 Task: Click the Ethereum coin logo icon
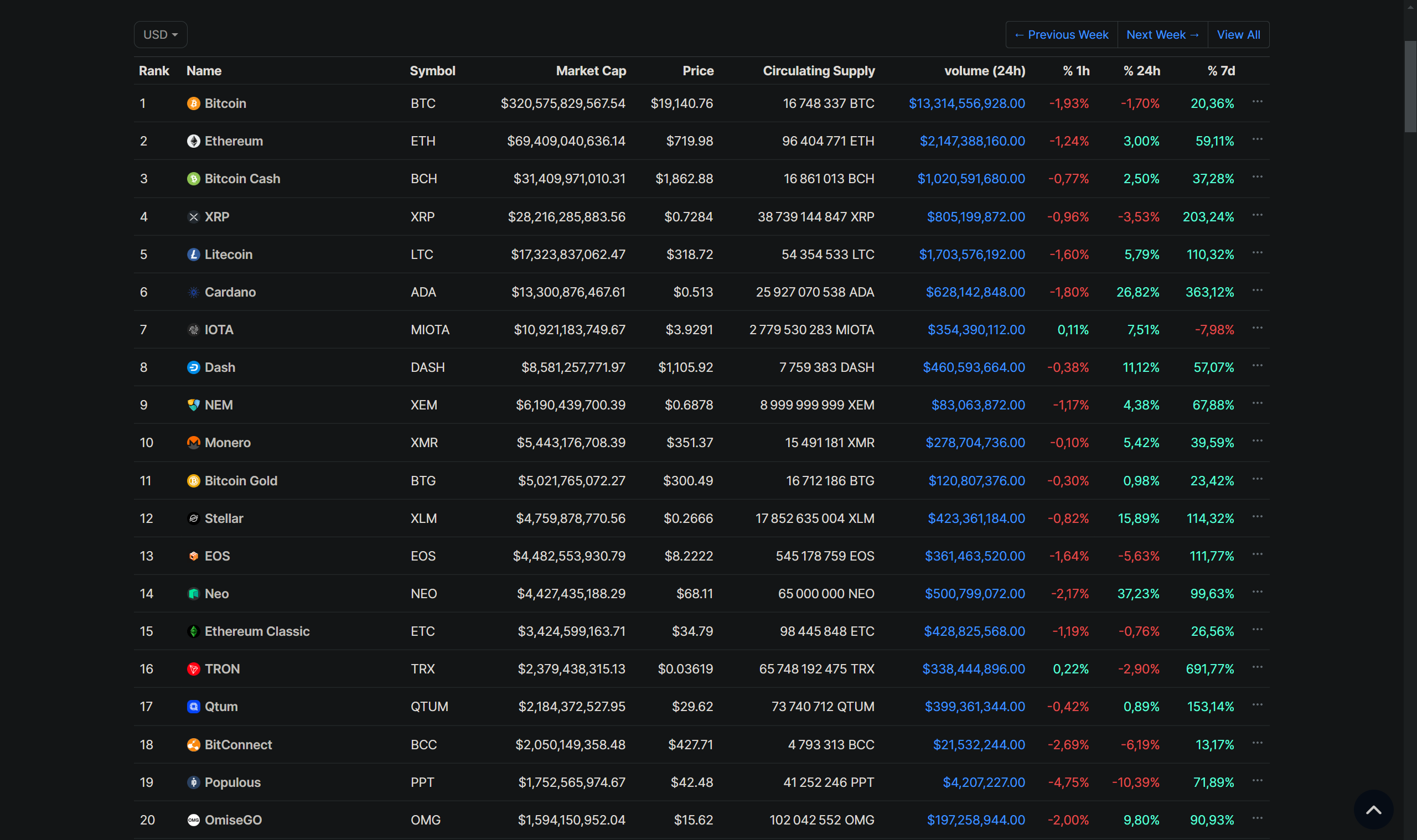[194, 141]
